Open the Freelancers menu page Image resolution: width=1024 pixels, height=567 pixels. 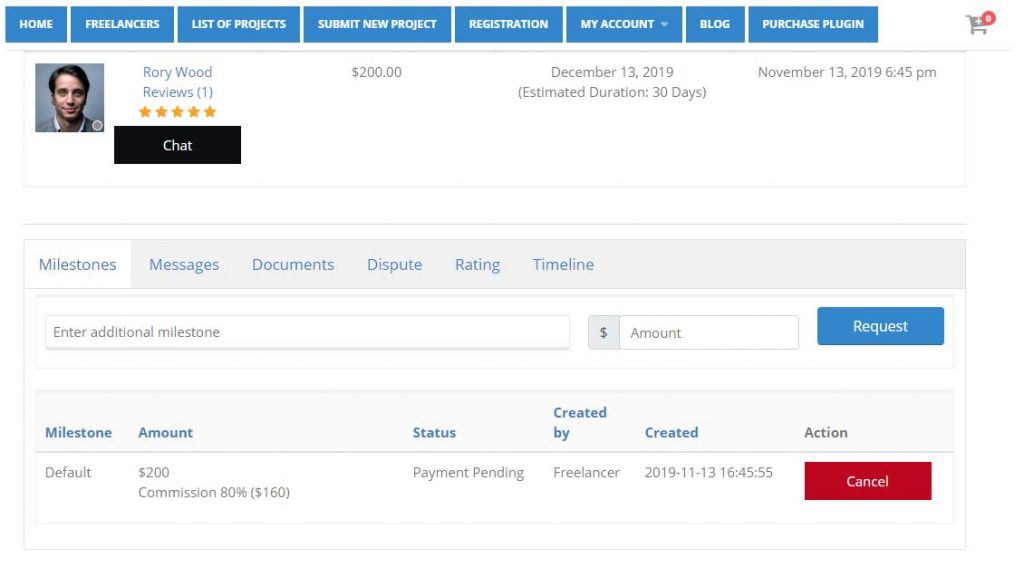(x=122, y=24)
